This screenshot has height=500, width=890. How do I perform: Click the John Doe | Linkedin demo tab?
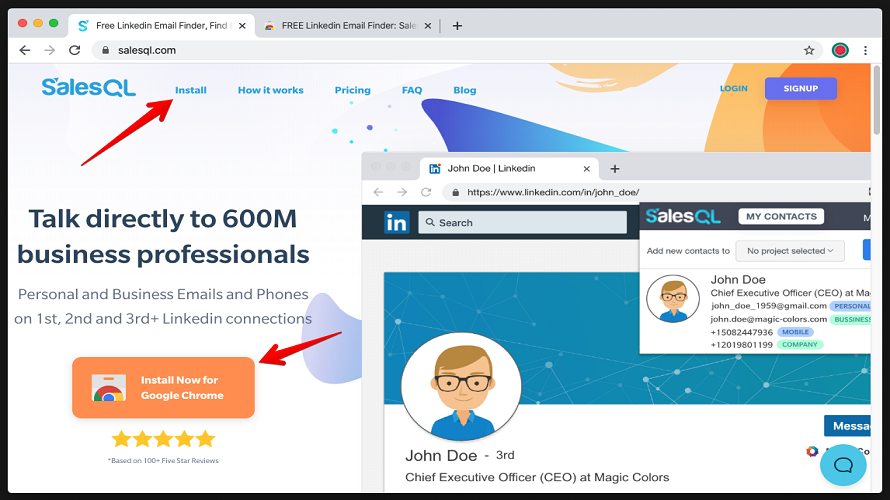[509, 169]
